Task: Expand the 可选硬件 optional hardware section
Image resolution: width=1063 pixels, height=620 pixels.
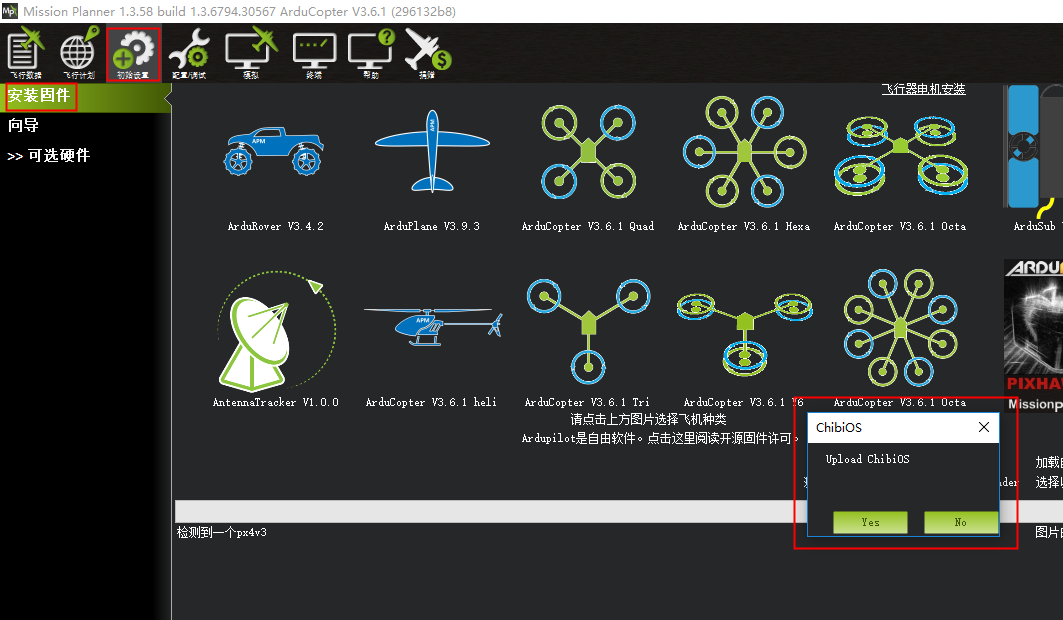Action: (49, 156)
